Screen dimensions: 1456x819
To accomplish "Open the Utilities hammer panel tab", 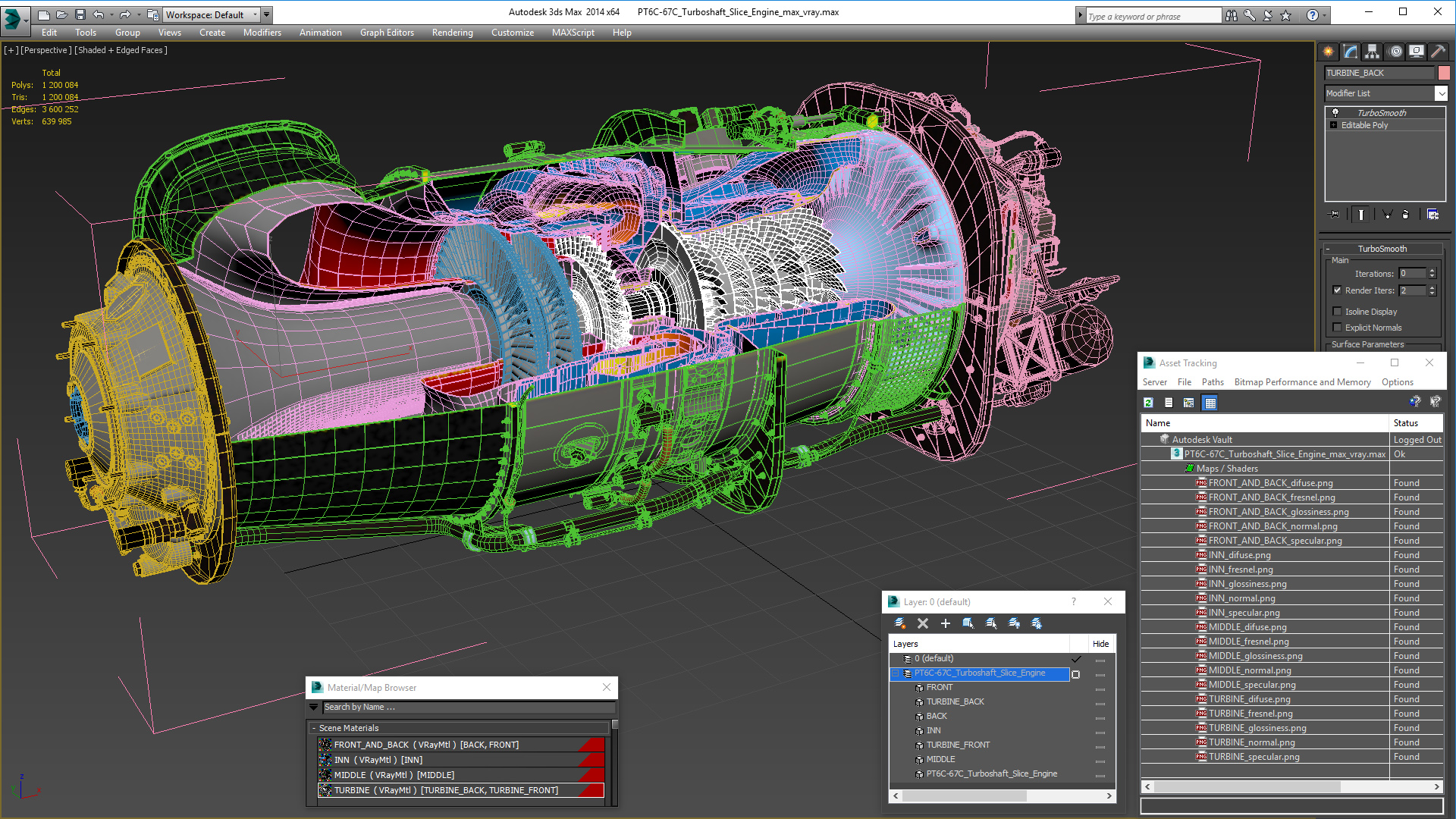I will point(1438,52).
